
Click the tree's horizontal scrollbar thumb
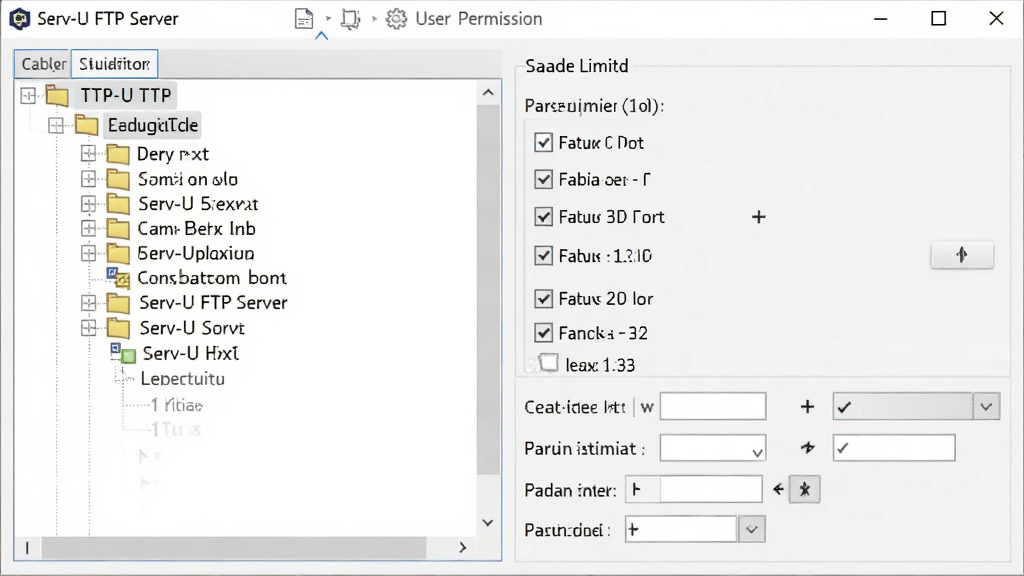(x=234, y=547)
